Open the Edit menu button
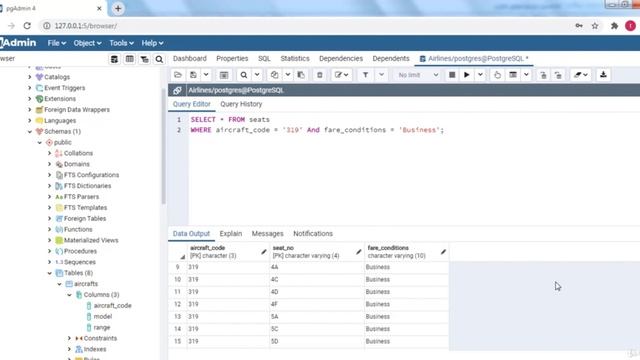Image resolution: width=640 pixels, height=360 pixels. pos(341,75)
